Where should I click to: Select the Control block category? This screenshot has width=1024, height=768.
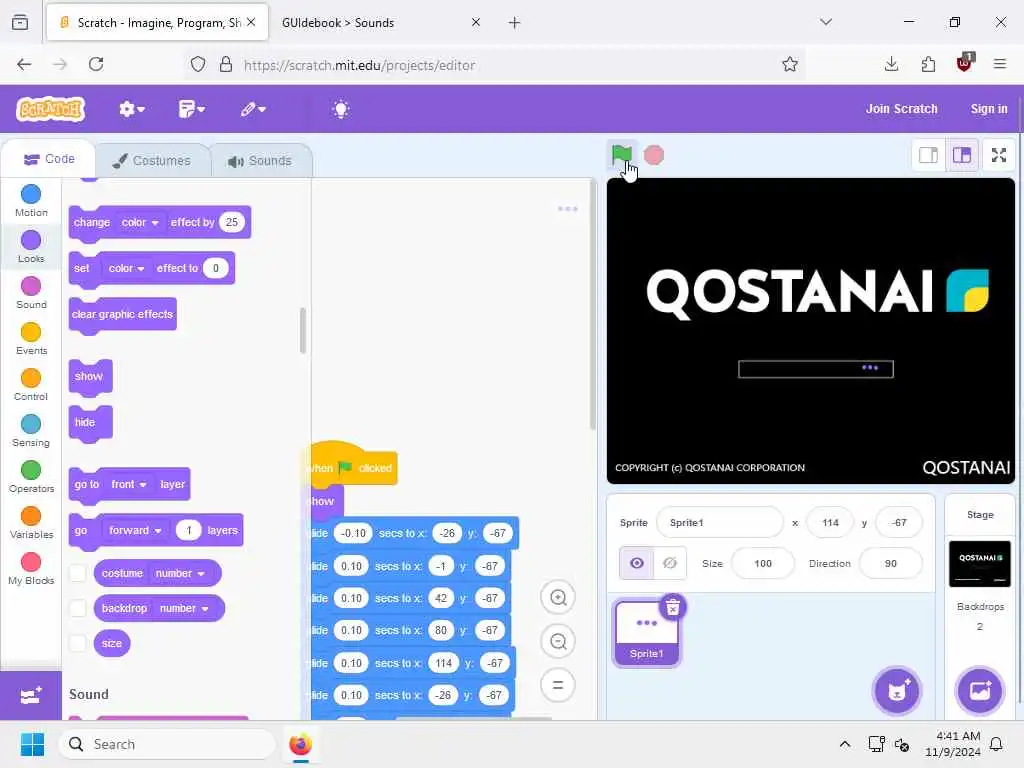coord(31,385)
